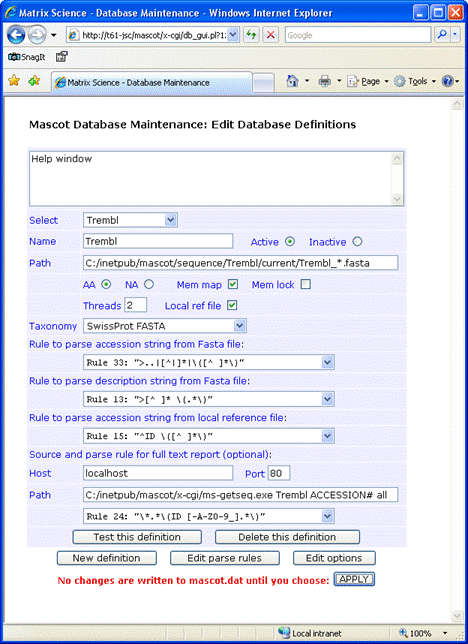Click the Help question mark icon
468x644 pixels.
pos(447,81)
